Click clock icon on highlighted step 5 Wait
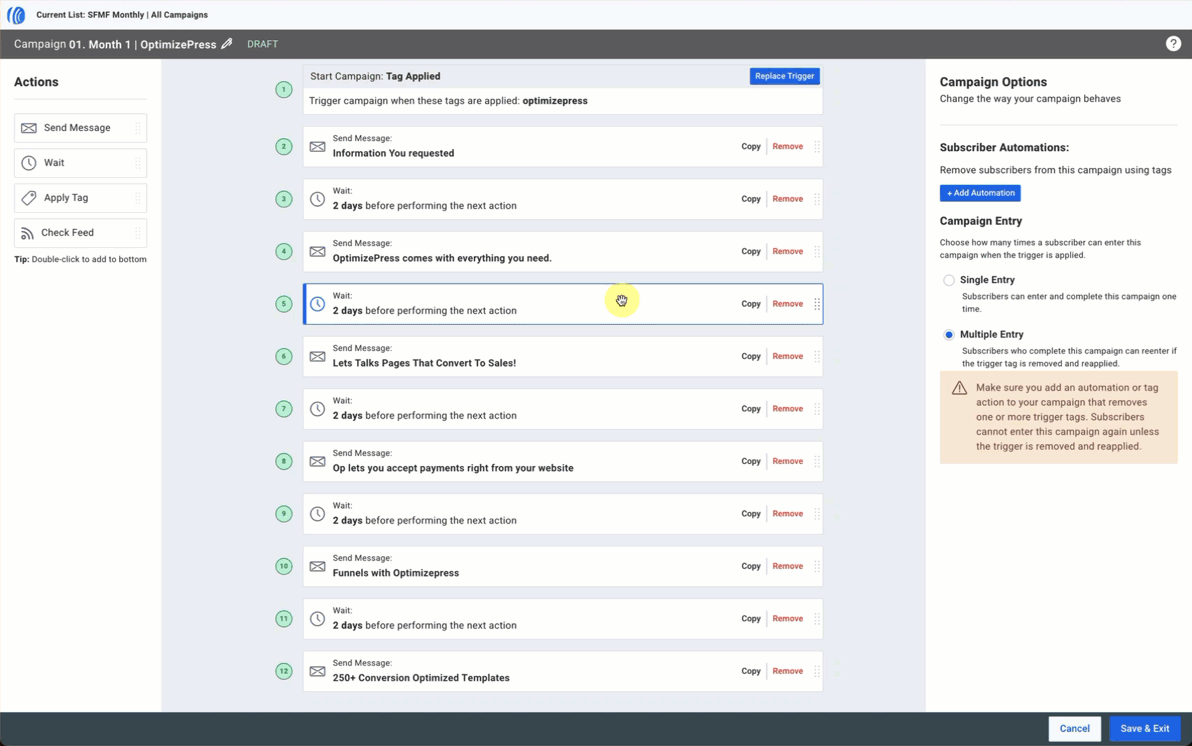Screen dimensions: 1192x746 [318, 304]
